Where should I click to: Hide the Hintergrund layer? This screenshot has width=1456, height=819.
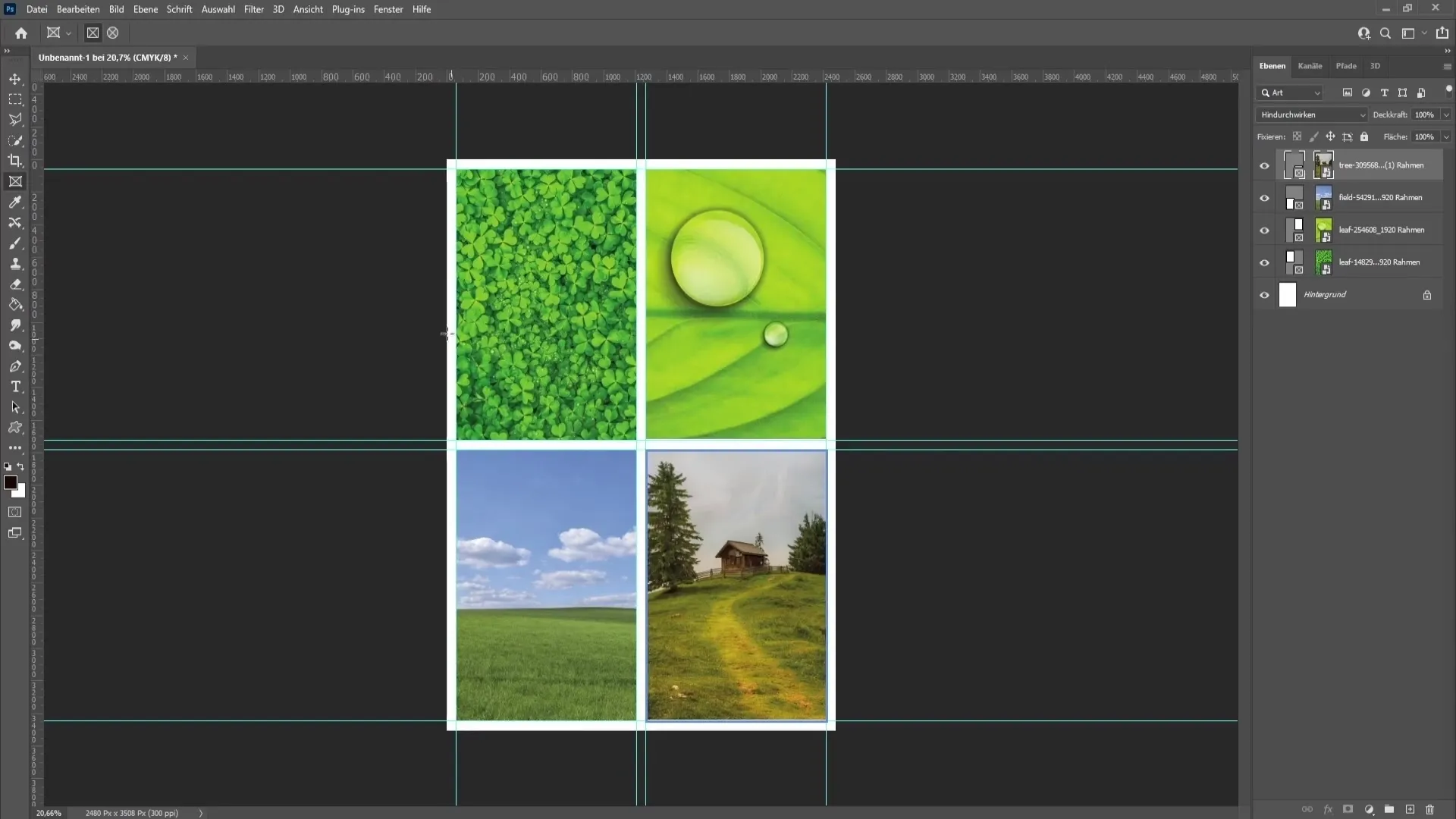pyautogui.click(x=1264, y=296)
